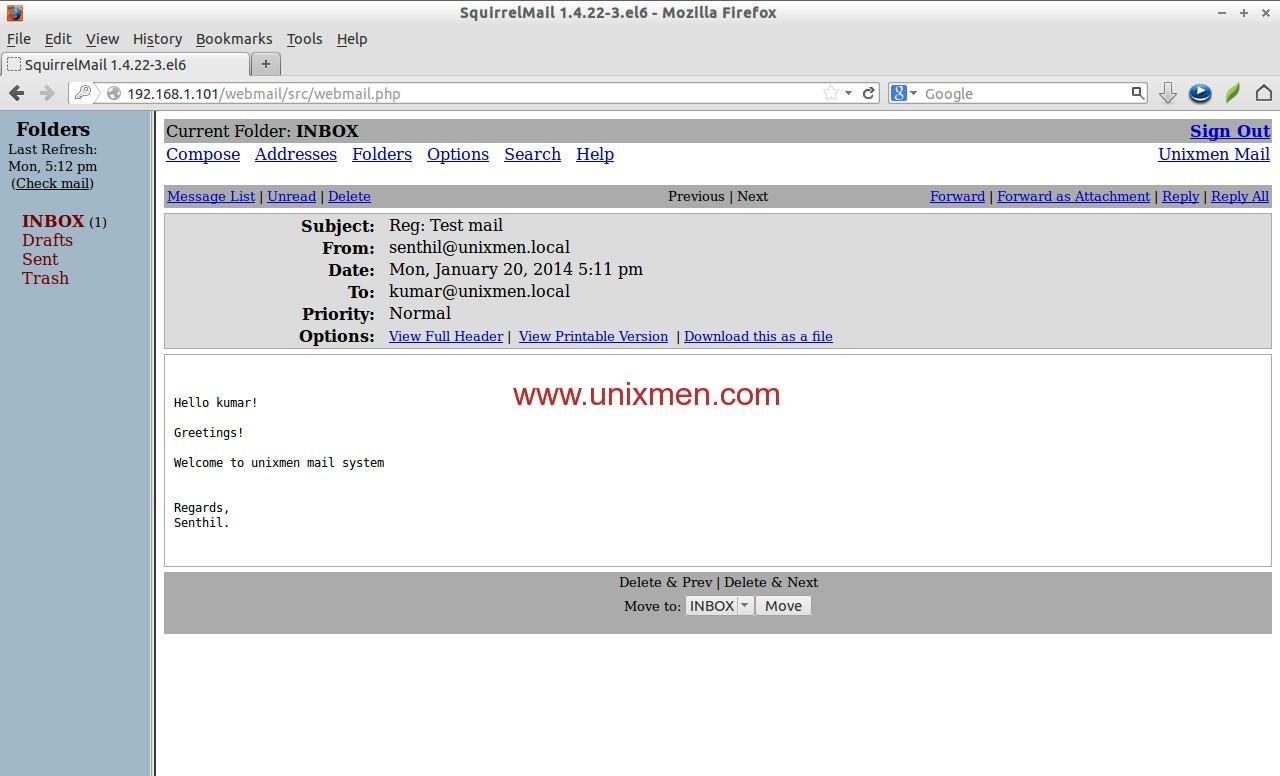Open the Compose link
This screenshot has height=776, width=1280.
(x=203, y=154)
